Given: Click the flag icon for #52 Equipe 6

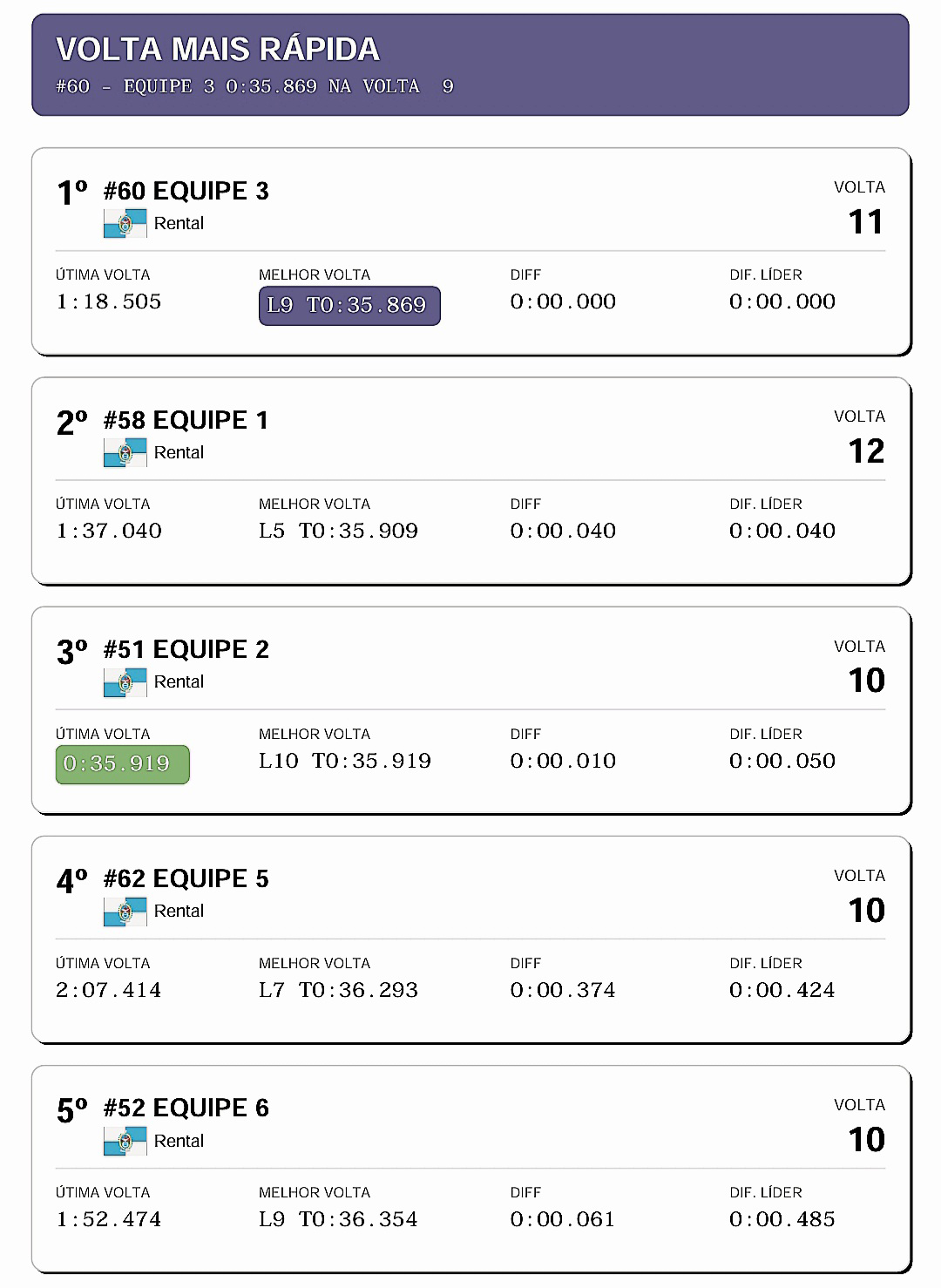Looking at the screenshot, I should (x=125, y=1142).
